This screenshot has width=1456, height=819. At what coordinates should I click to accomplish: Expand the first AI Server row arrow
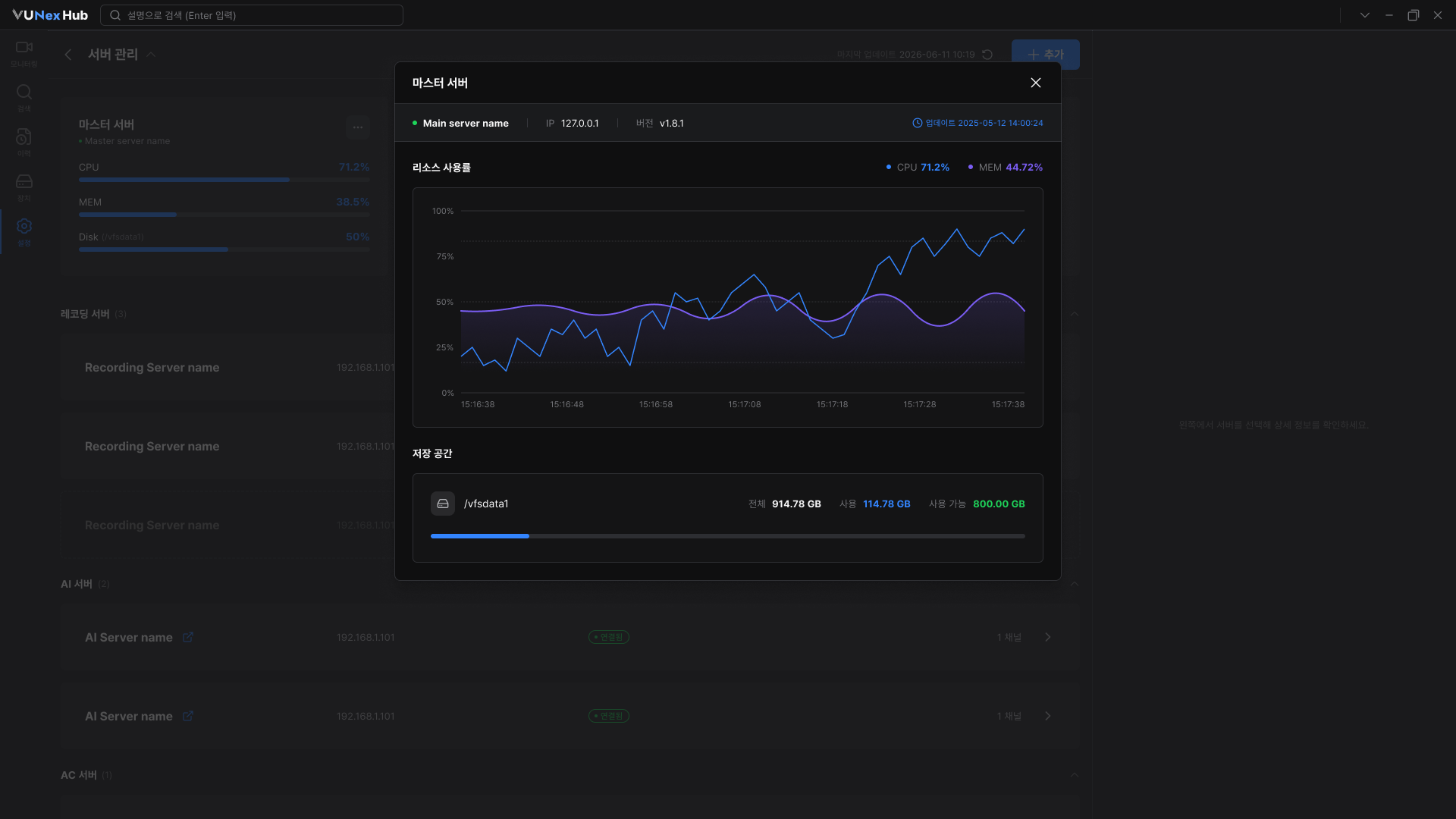pyautogui.click(x=1048, y=637)
